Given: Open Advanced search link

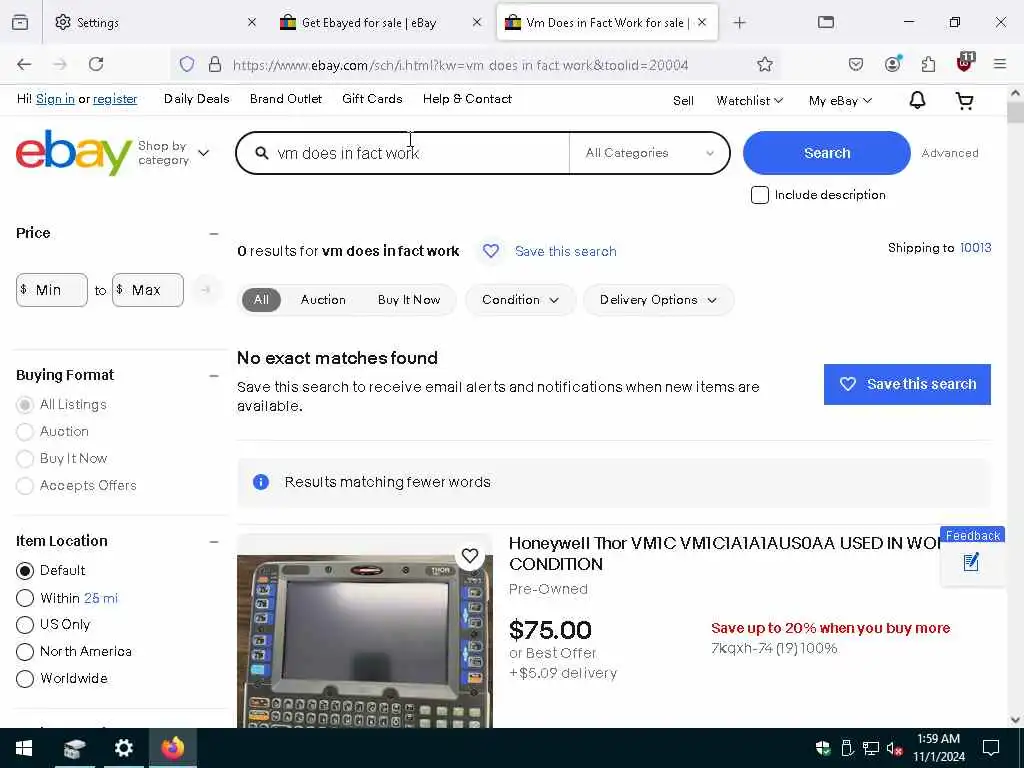Looking at the screenshot, I should (950, 153).
